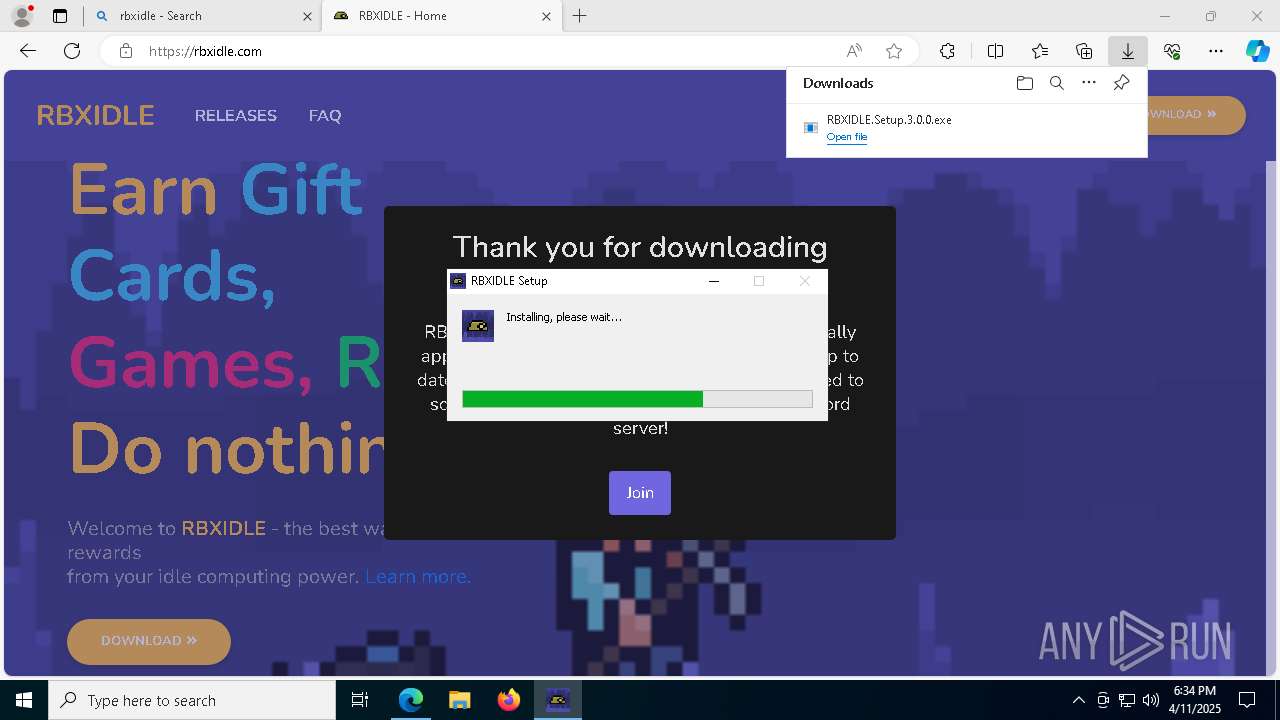Screen dimensions: 1280x720
Task: Open Edge Settings and more menu
Action: click(1216, 51)
